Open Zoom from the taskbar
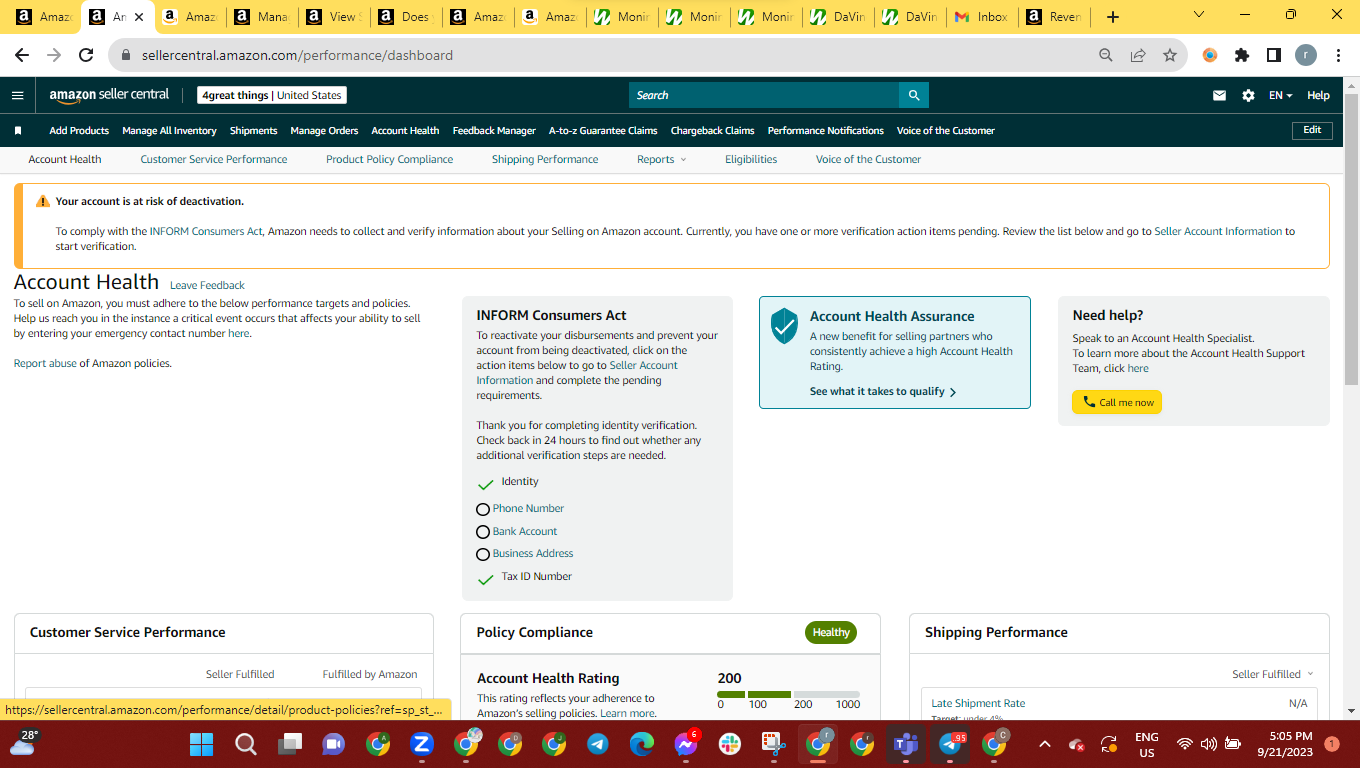1360x768 pixels. [x=422, y=744]
